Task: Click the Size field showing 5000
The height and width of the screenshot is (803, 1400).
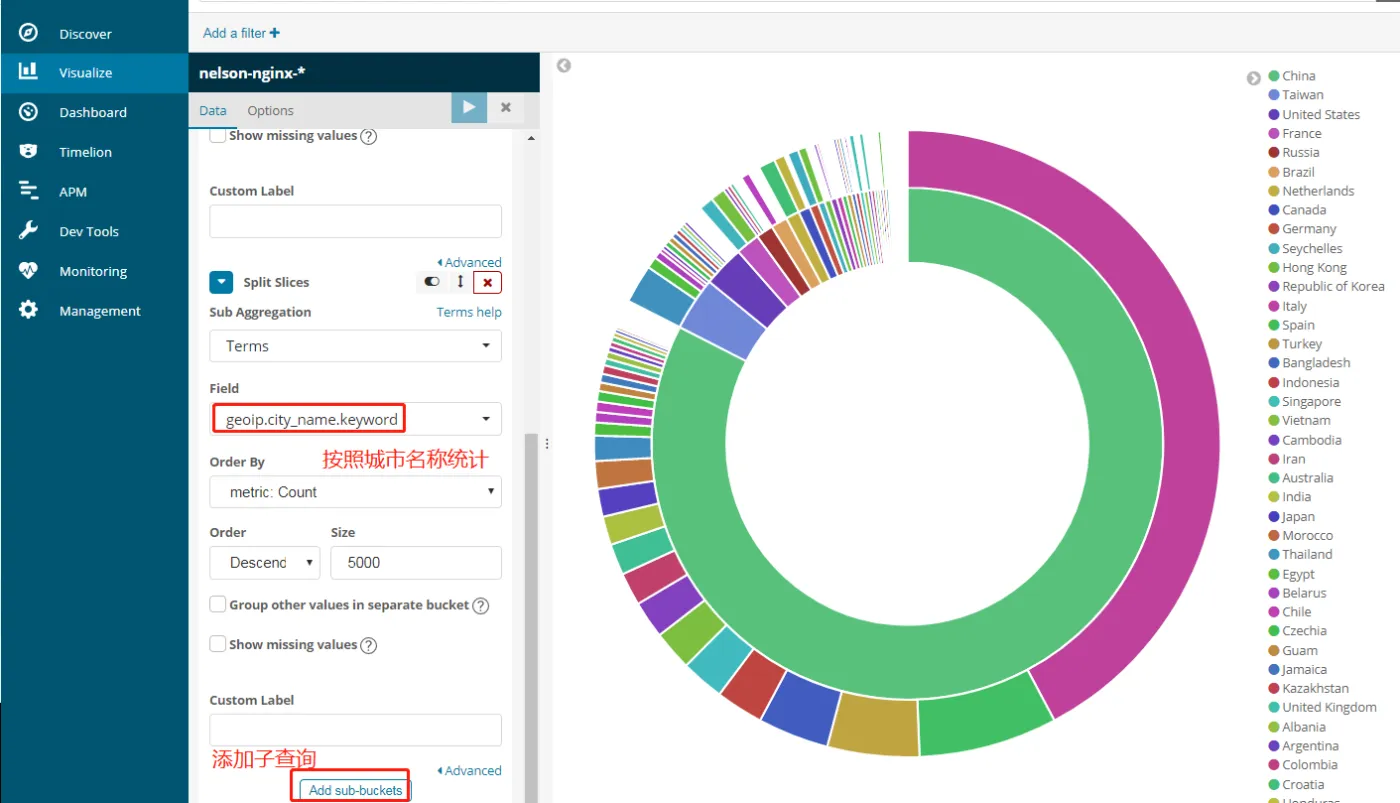Action: (x=415, y=562)
